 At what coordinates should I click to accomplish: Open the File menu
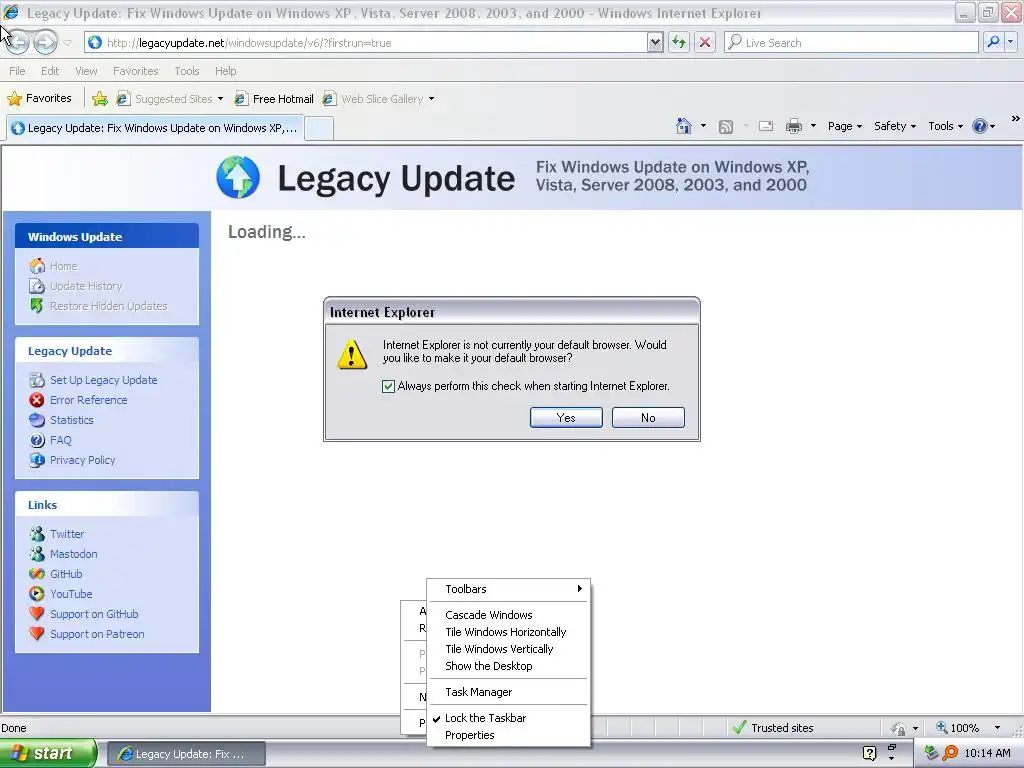pyautogui.click(x=18, y=71)
